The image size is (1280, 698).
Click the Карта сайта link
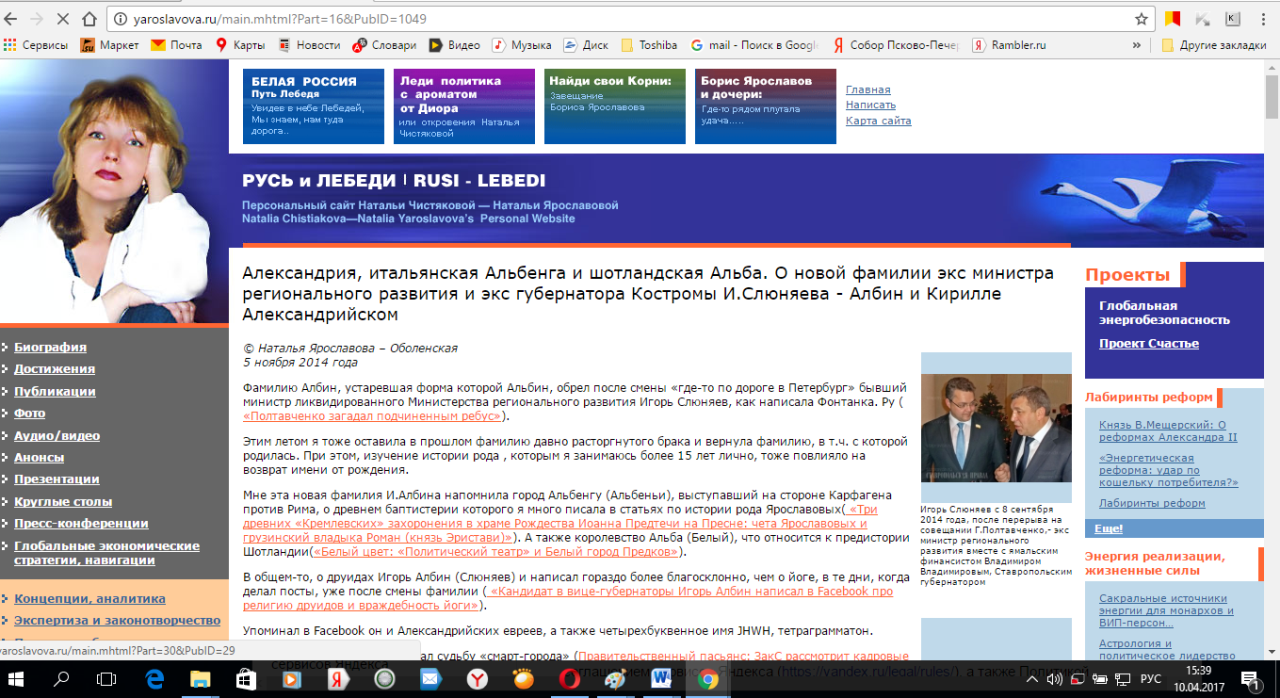(879, 121)
